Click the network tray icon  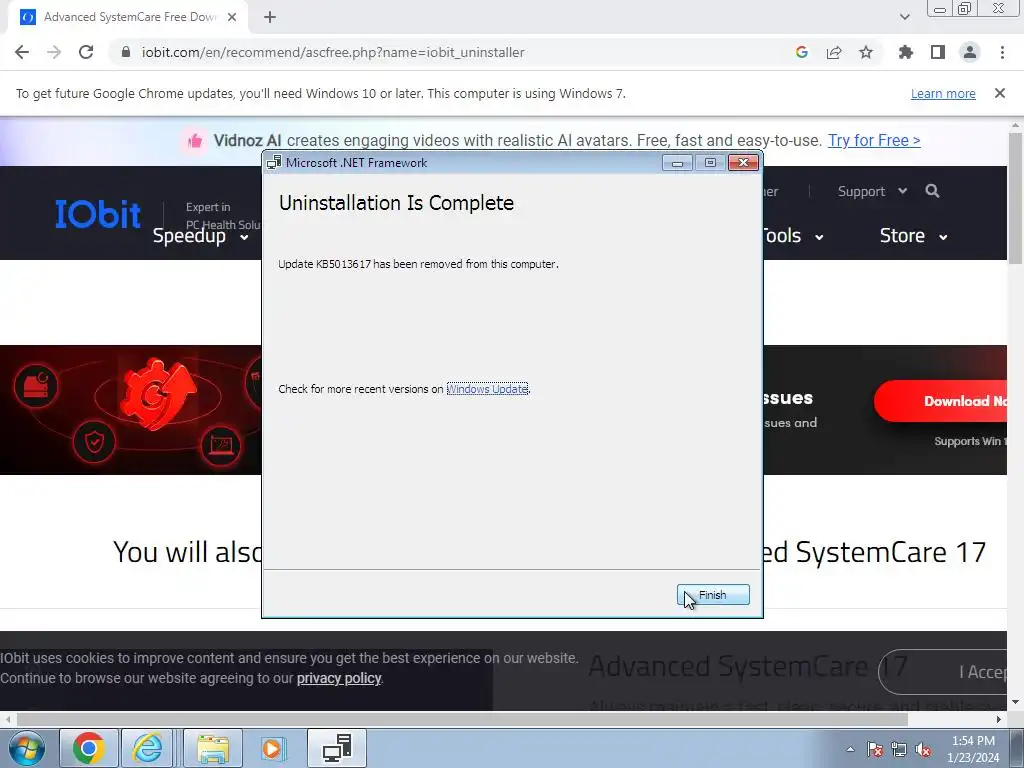point(899,749)
